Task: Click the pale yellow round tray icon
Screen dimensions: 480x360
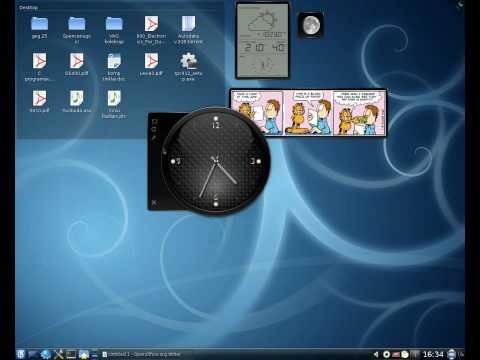Action: coord(405,354)
